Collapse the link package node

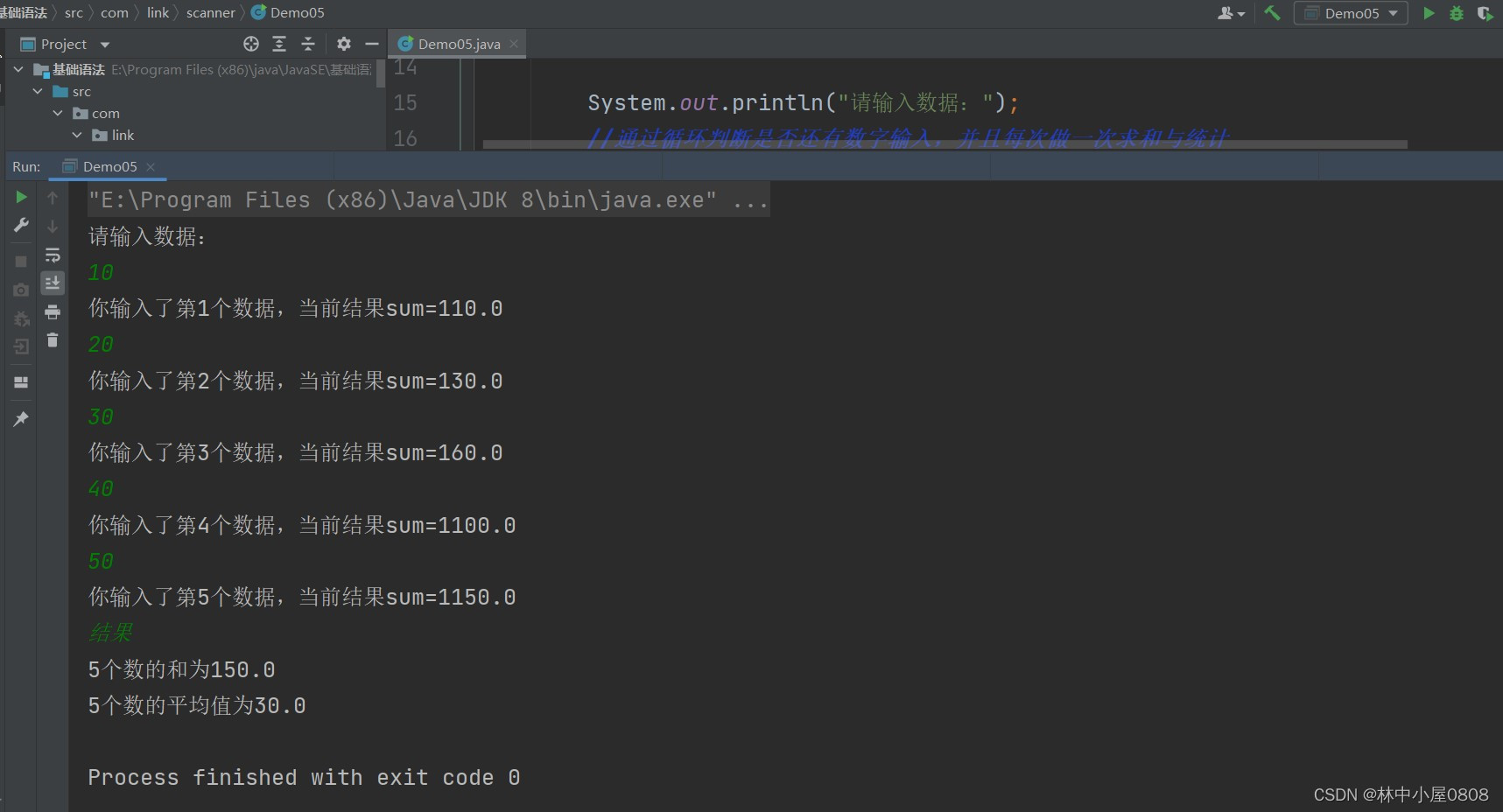coord(77,135)
